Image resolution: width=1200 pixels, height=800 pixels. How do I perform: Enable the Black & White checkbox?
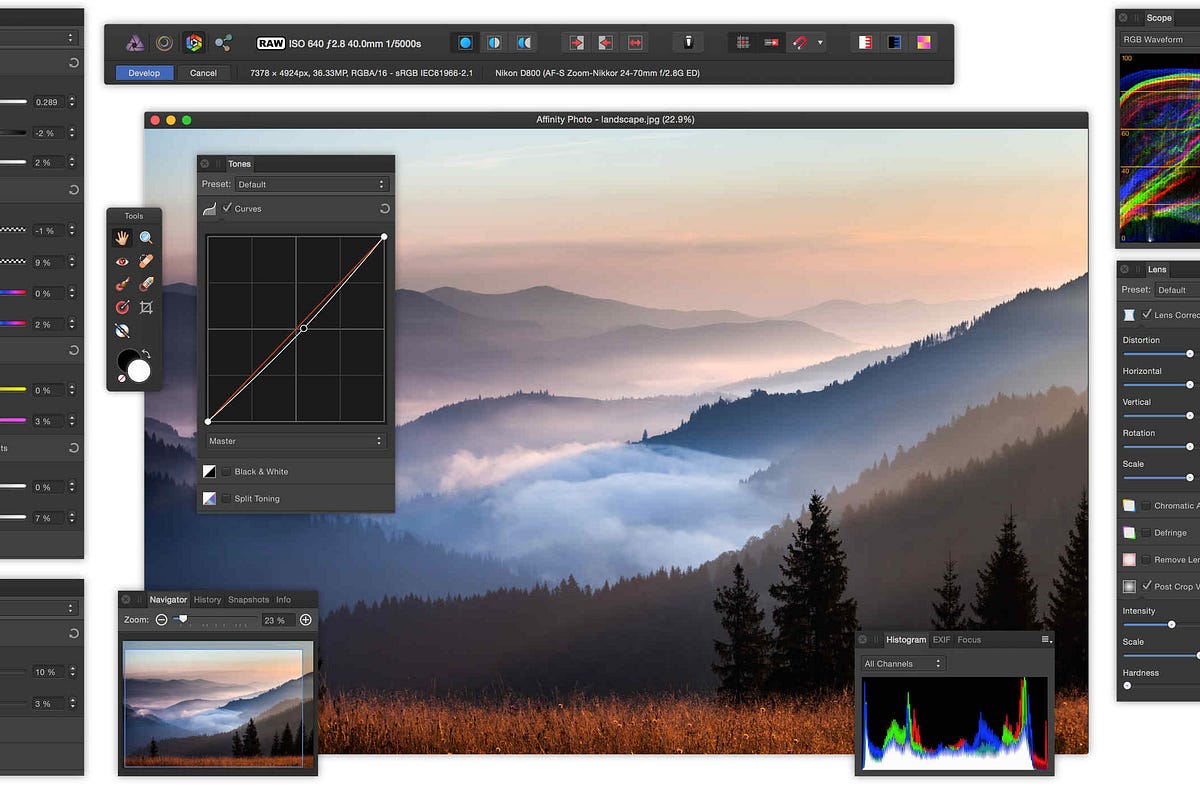(x=226, y=471)
